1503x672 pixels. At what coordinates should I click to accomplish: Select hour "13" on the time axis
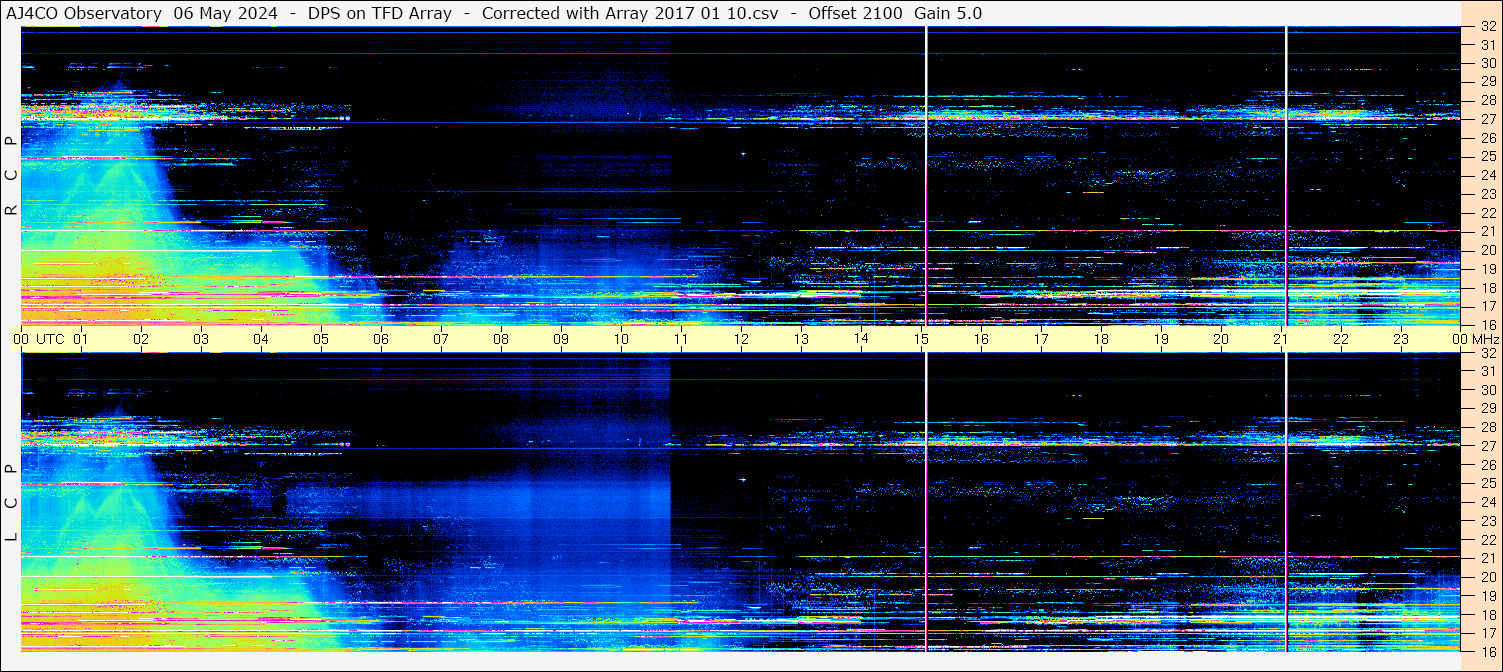[801, 340]
